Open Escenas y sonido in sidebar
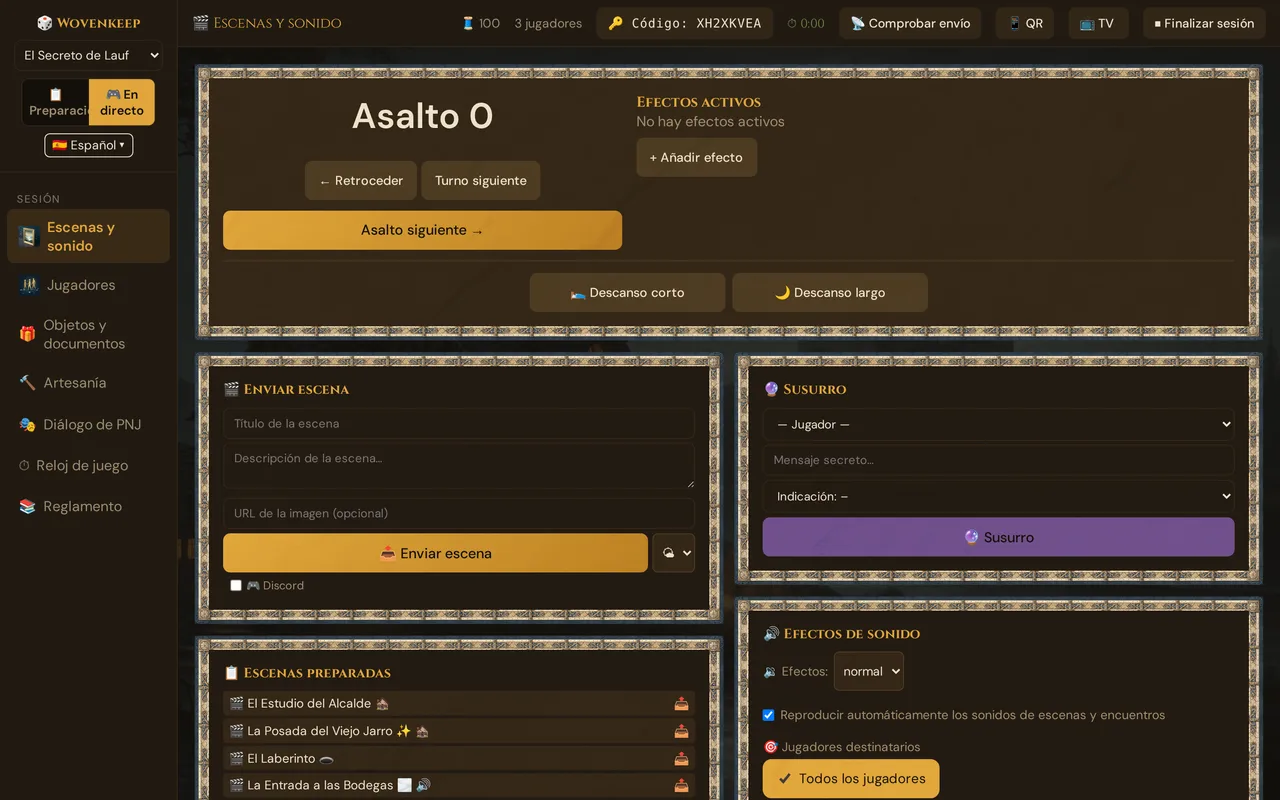 point(88,236)
